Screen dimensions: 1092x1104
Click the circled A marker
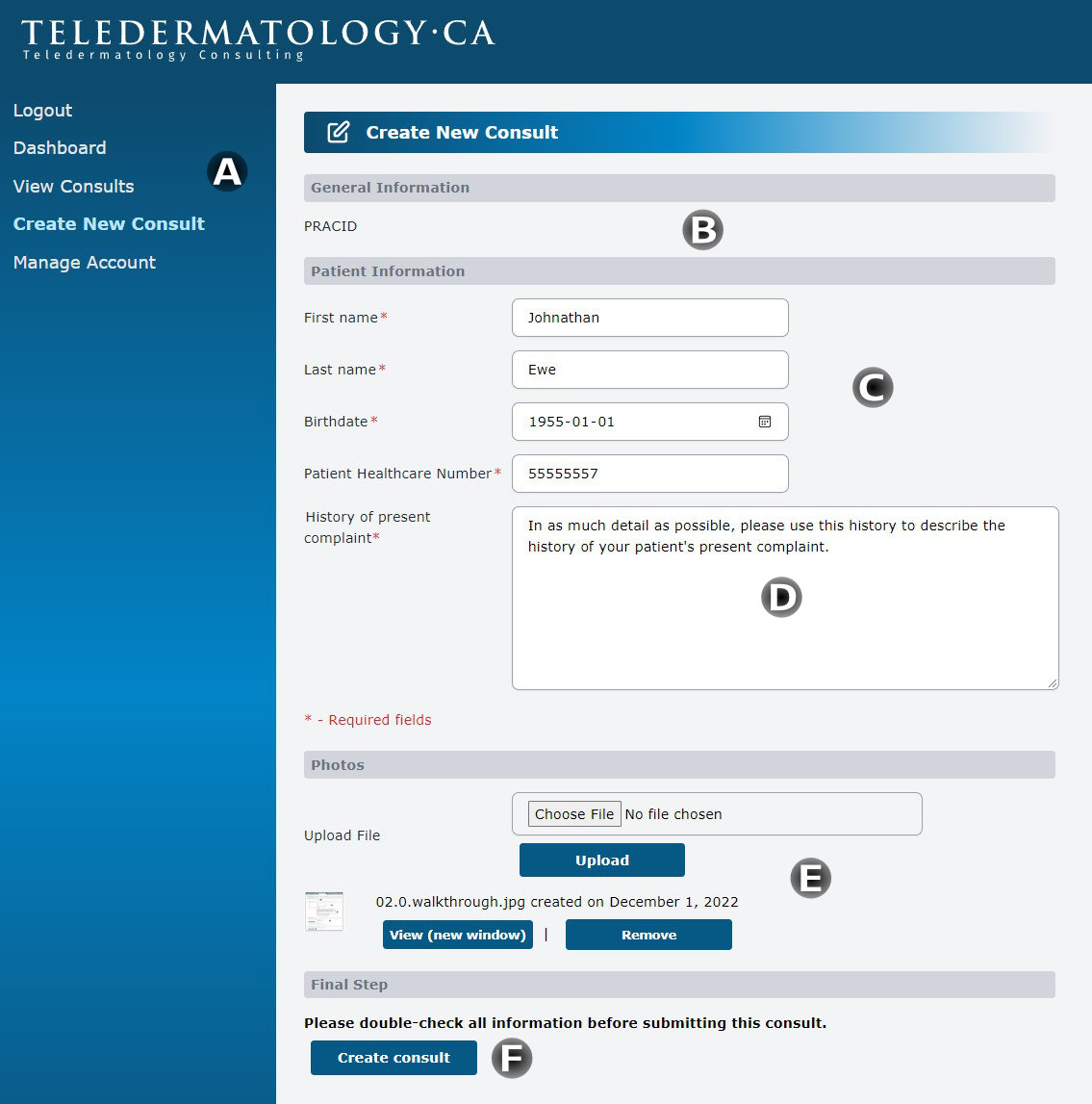tap(227, 171)
